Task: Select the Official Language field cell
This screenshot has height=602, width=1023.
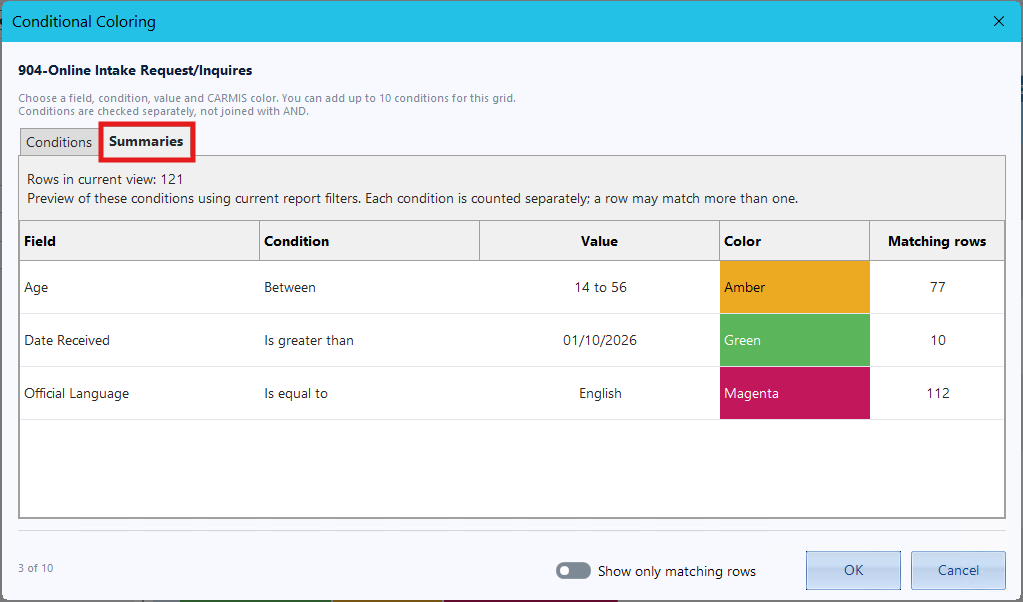Action: (140, 393)
